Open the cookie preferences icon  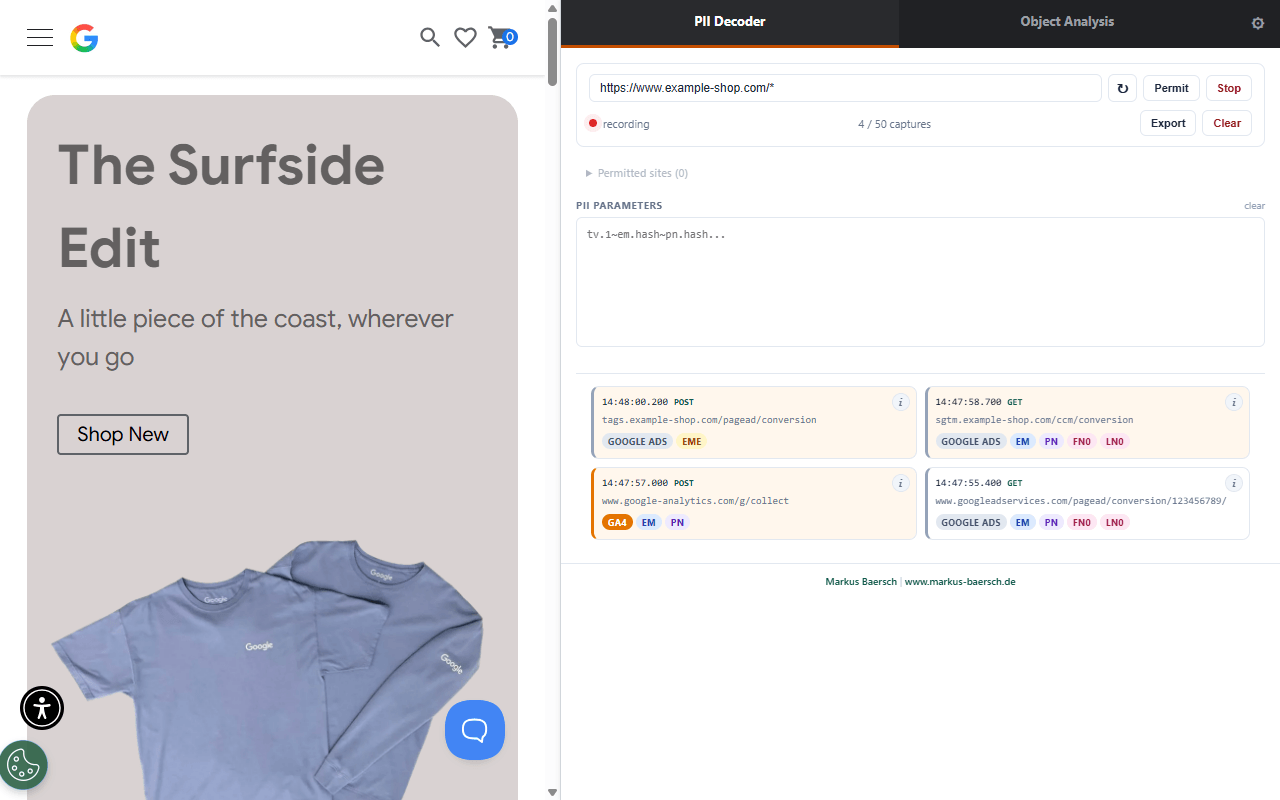pos(23,765)
